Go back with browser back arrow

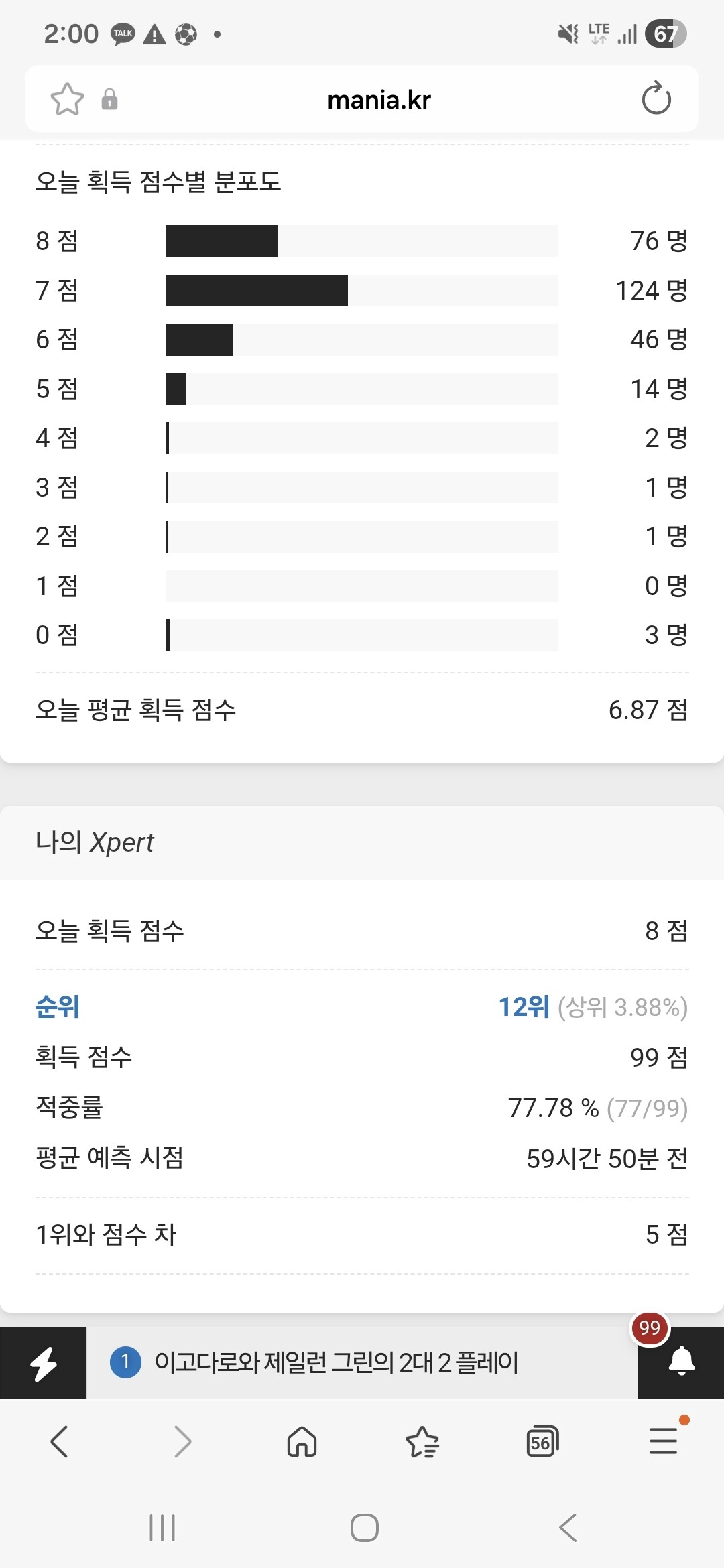[60, 1441]
